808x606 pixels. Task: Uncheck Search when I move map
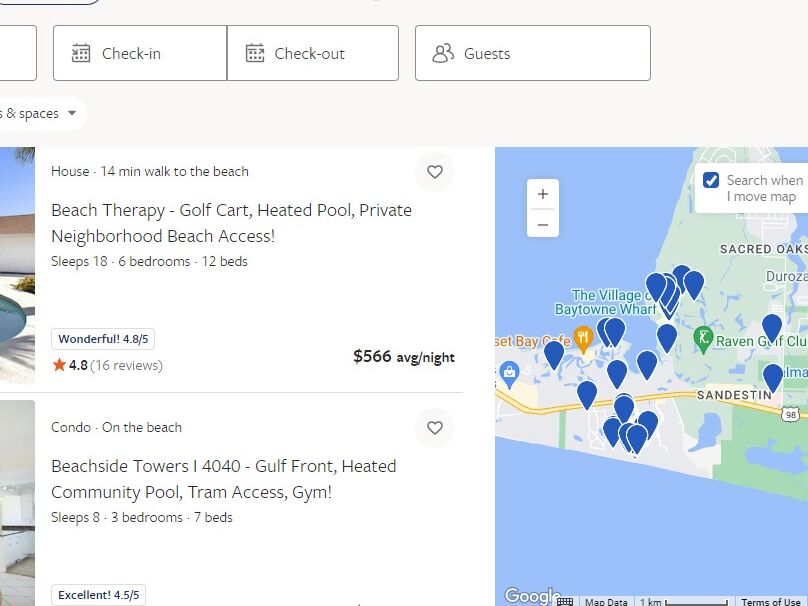[711, 180]
